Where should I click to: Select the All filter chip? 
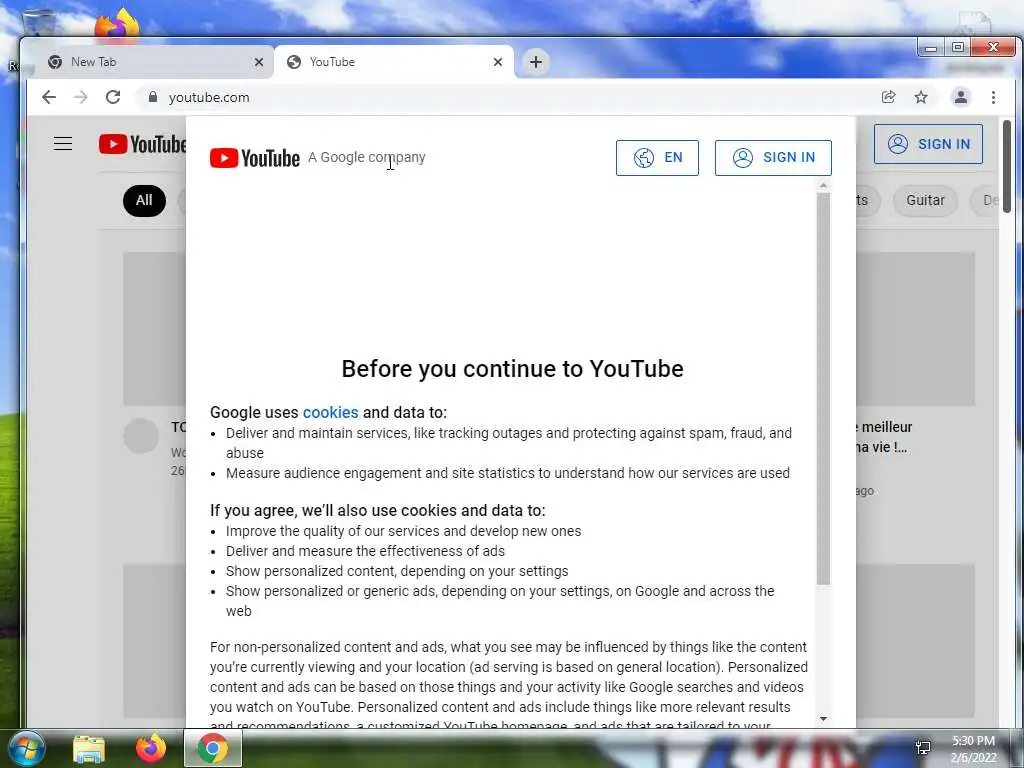[x=144, y=200]
